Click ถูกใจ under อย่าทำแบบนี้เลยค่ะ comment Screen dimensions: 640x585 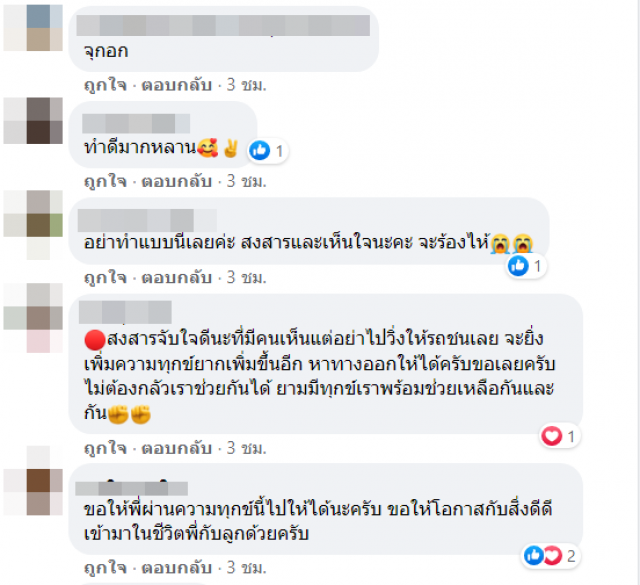click(x=105, y=278)
